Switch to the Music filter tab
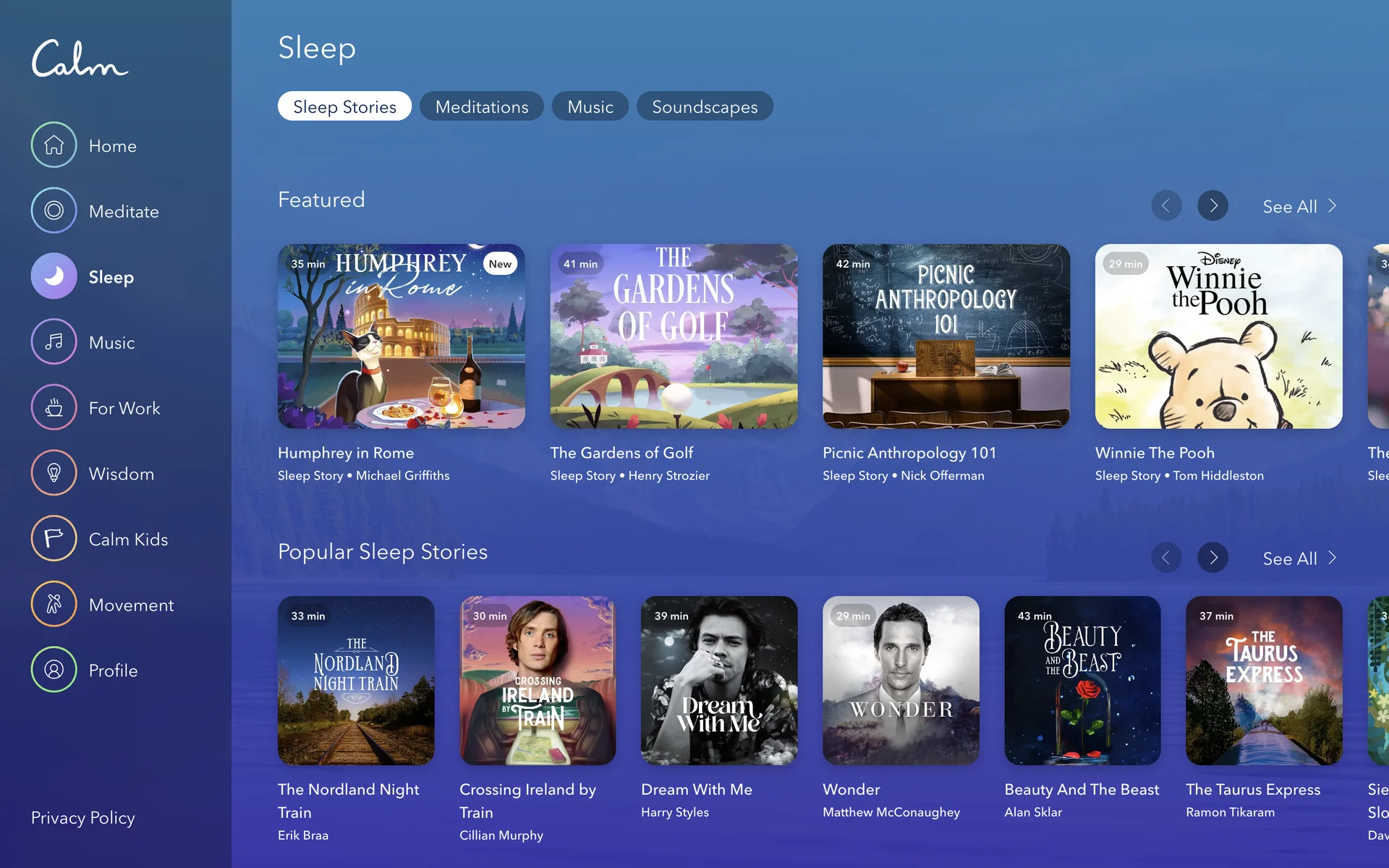 pyautogui.click(x=590, y=106)
